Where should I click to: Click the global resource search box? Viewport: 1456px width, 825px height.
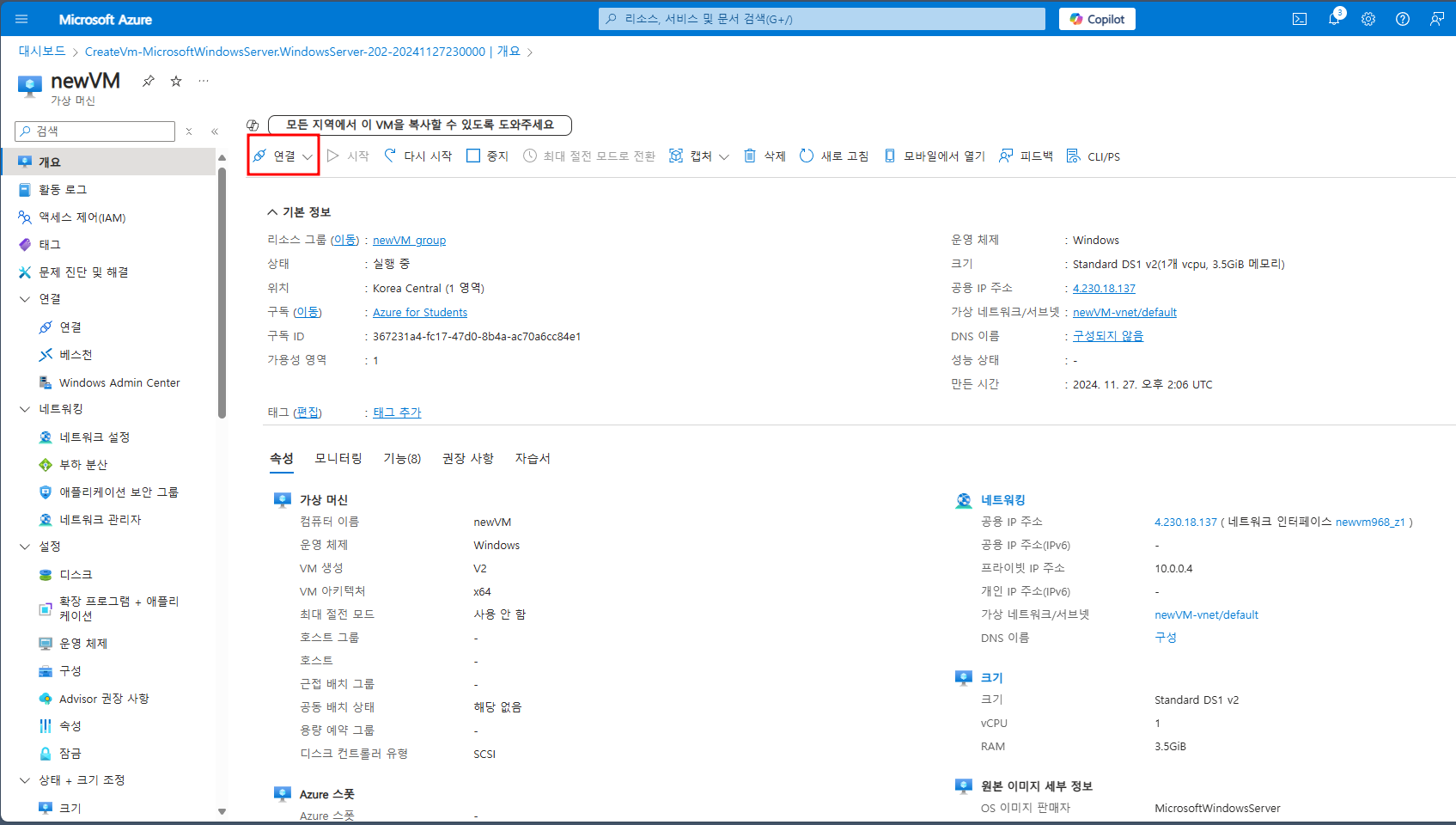(822, 19)
